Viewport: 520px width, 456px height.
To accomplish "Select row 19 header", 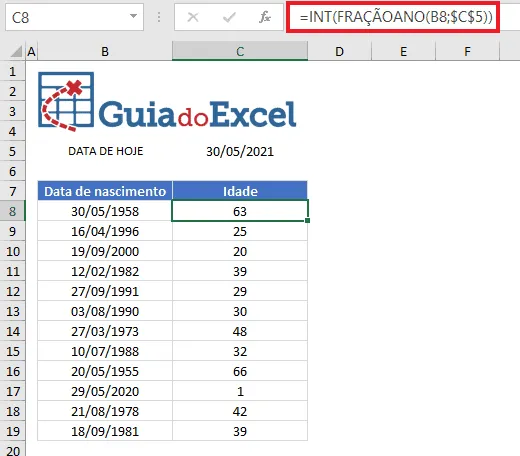I will click(13, 431).
